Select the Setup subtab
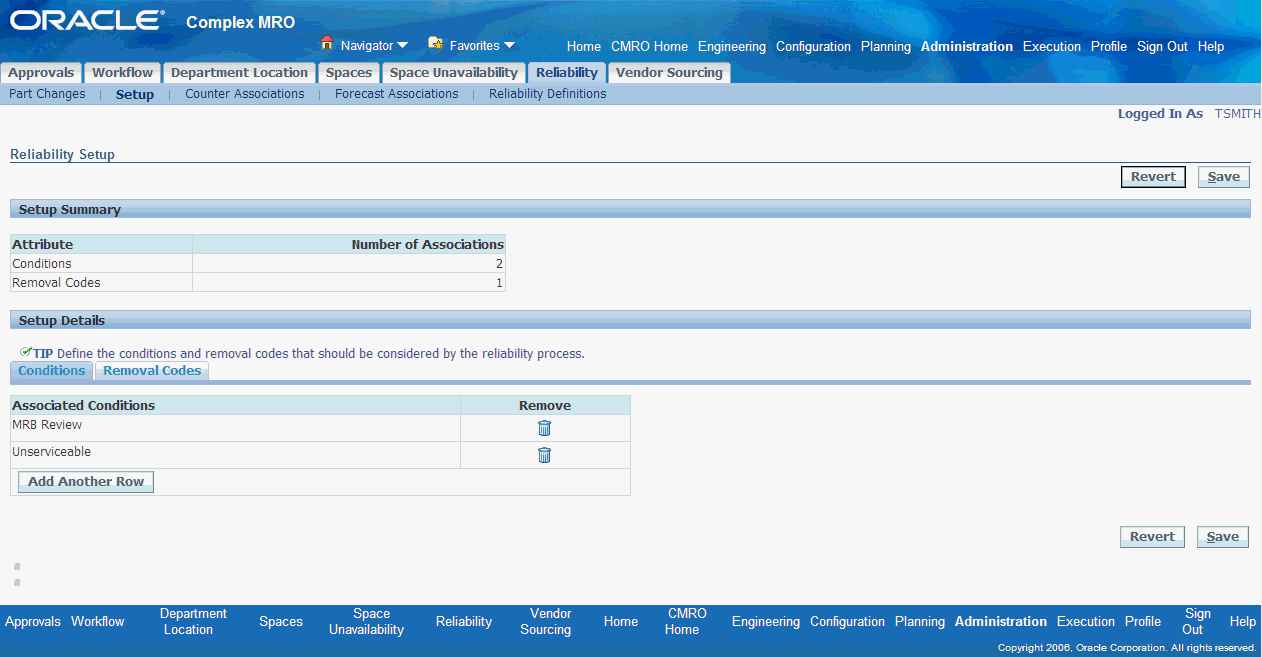Image resolution: width=1262 pixels, height=657 pixels. click(x=135, y=95)
